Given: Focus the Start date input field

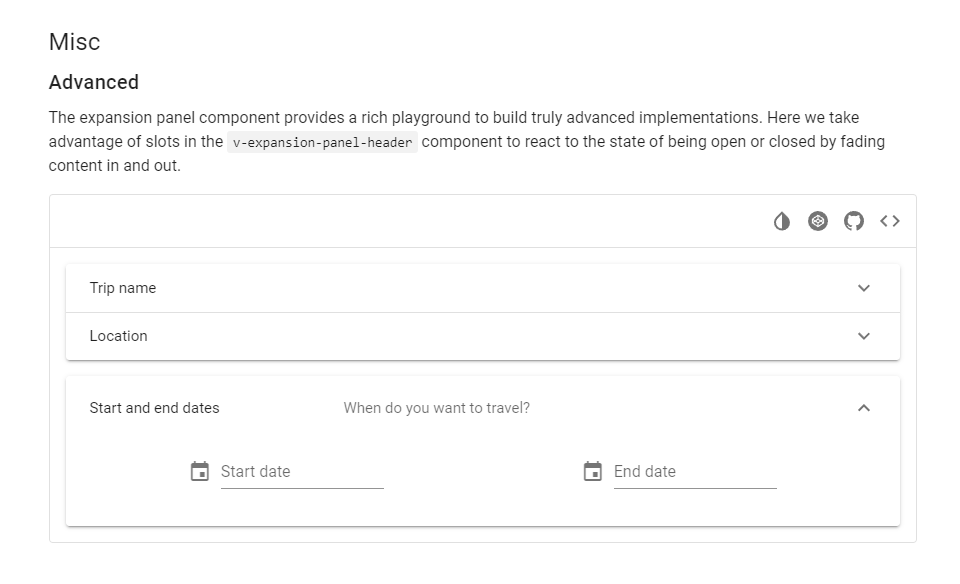Looking at the screenshot, I should (301, 471).
